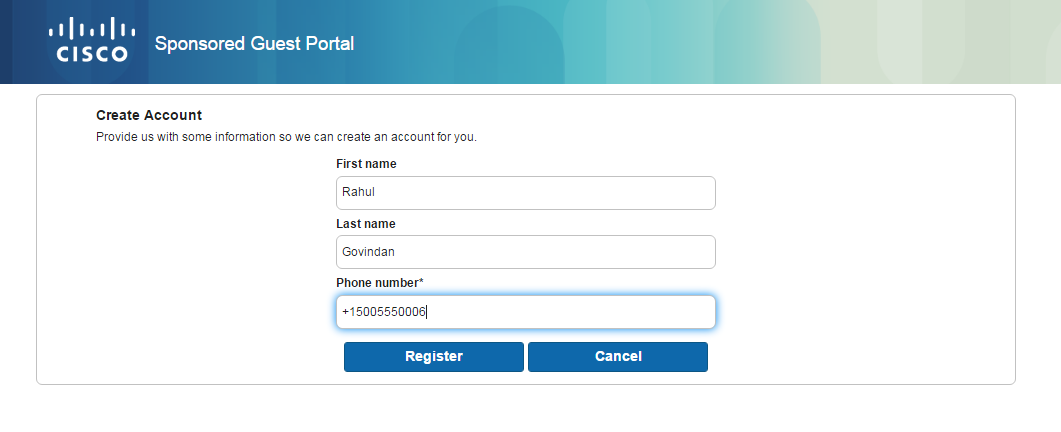Click the +15005550006 phone number text

(x=384, y=312)
